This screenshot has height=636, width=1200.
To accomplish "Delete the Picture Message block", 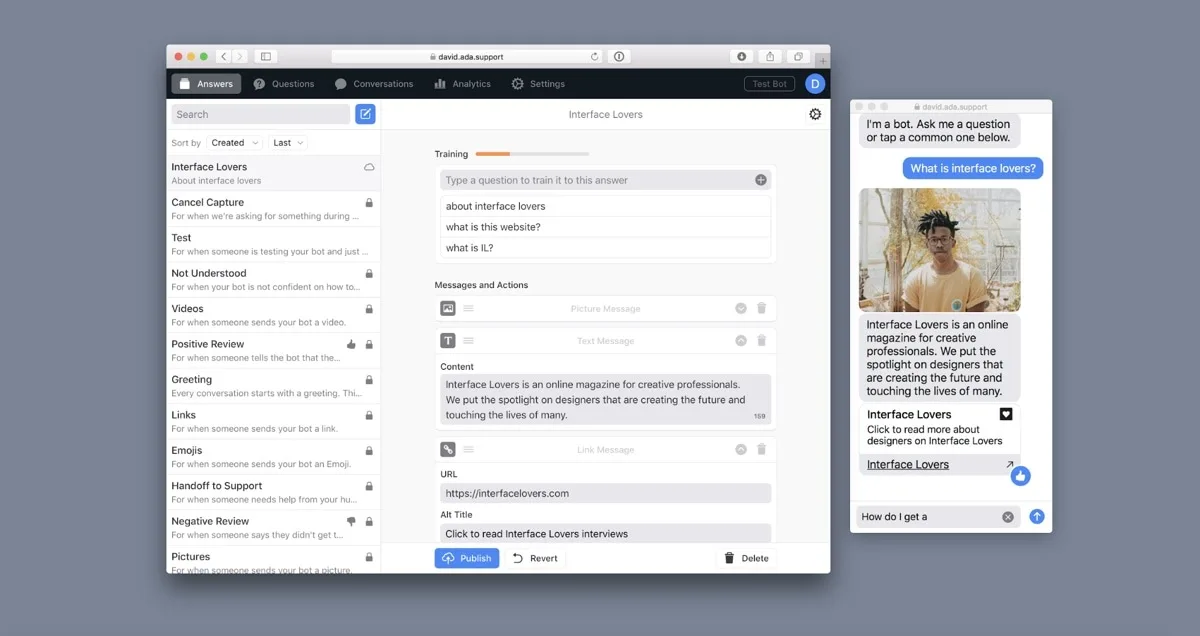I will 761,309.
